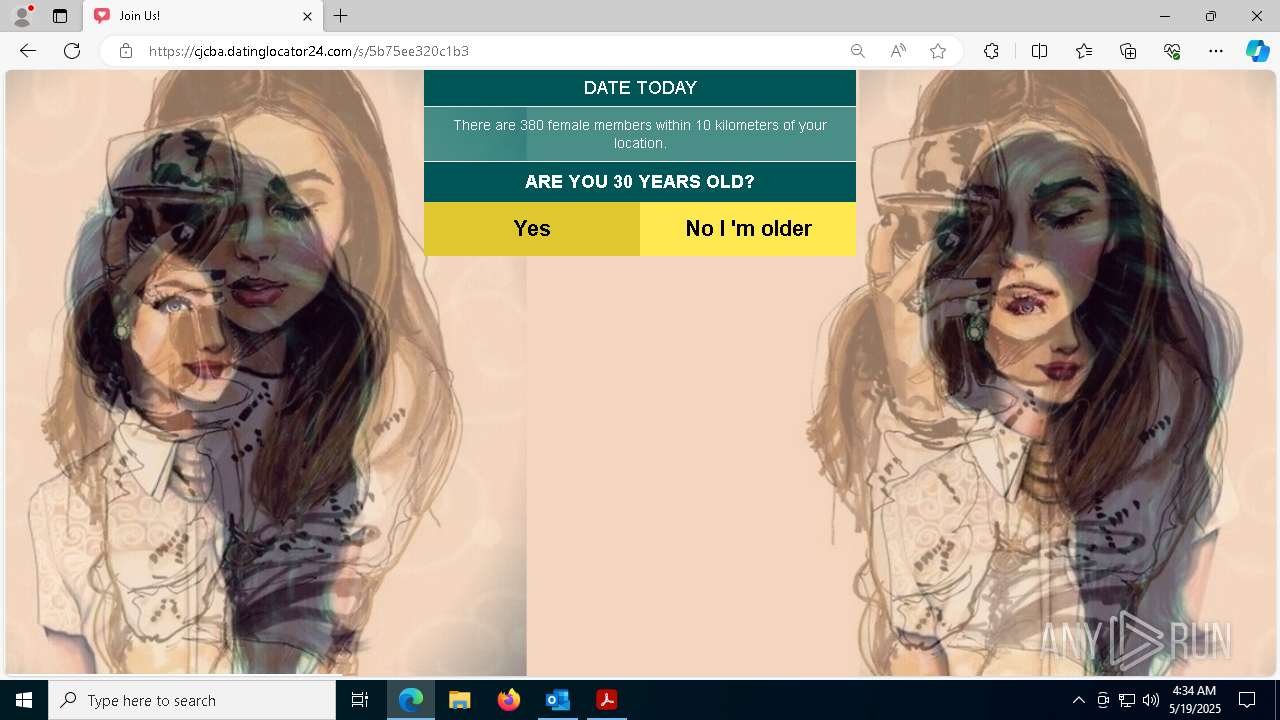
Task: Click the address bar URL
Action: click(309, 51)
